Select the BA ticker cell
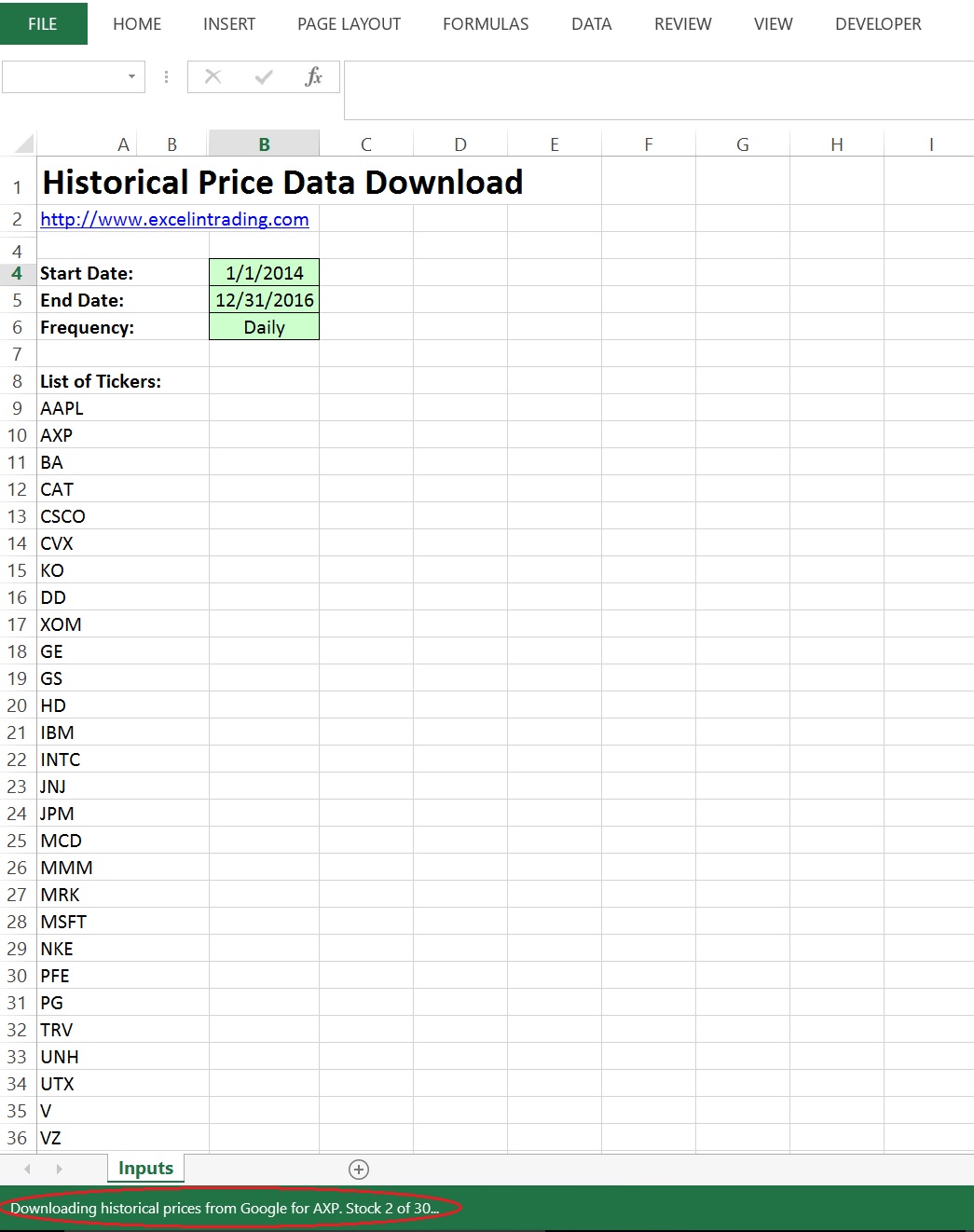974x1232 pixels. point(123,462)
